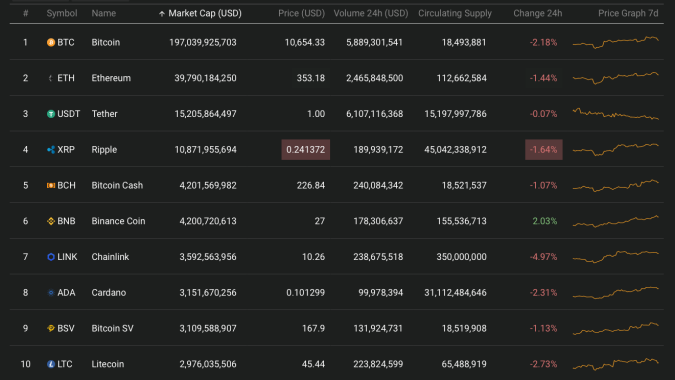Image resolution: width=675 pixels, height=380 pixels.
Task: Open the Tether name link
Action: pyautogui.click(x=104, y=114)
